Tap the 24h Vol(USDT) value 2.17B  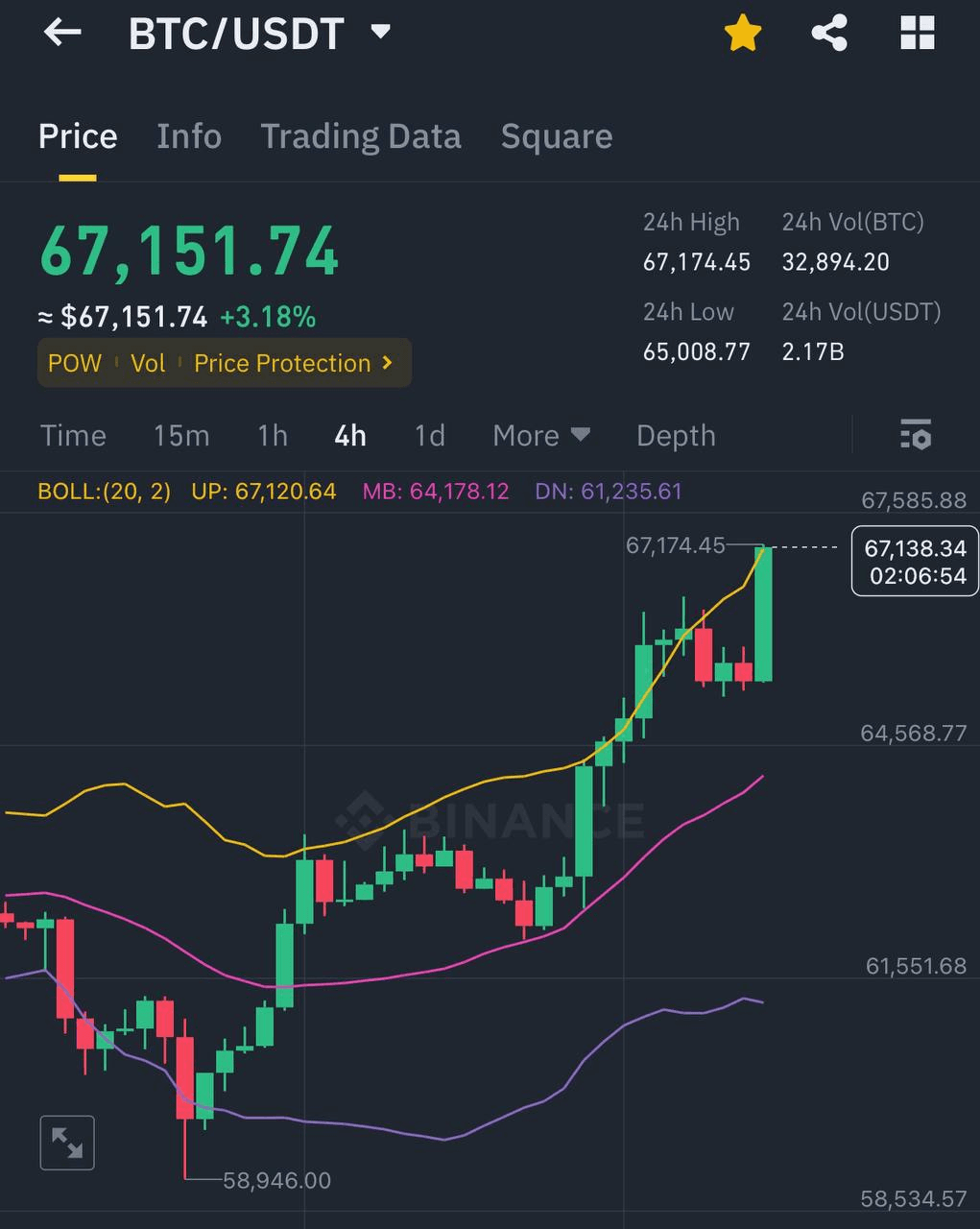pos(813,351)
